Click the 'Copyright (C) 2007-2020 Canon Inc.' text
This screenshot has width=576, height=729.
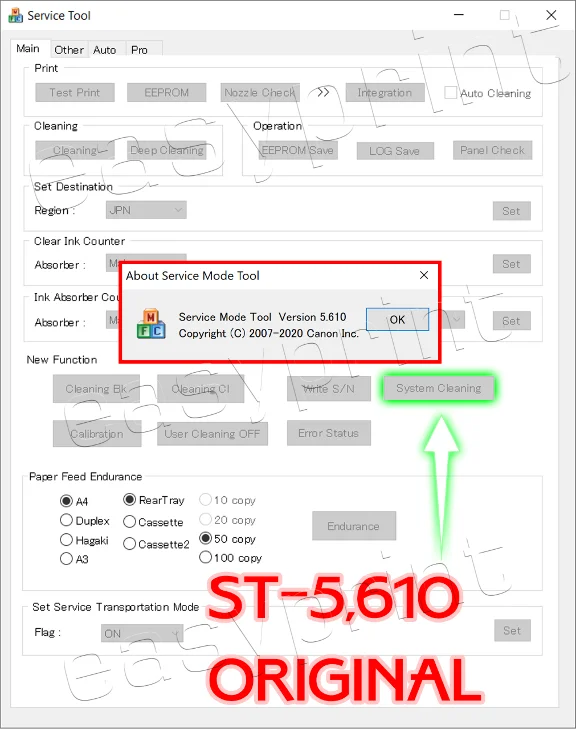click(x=269, y=333)
